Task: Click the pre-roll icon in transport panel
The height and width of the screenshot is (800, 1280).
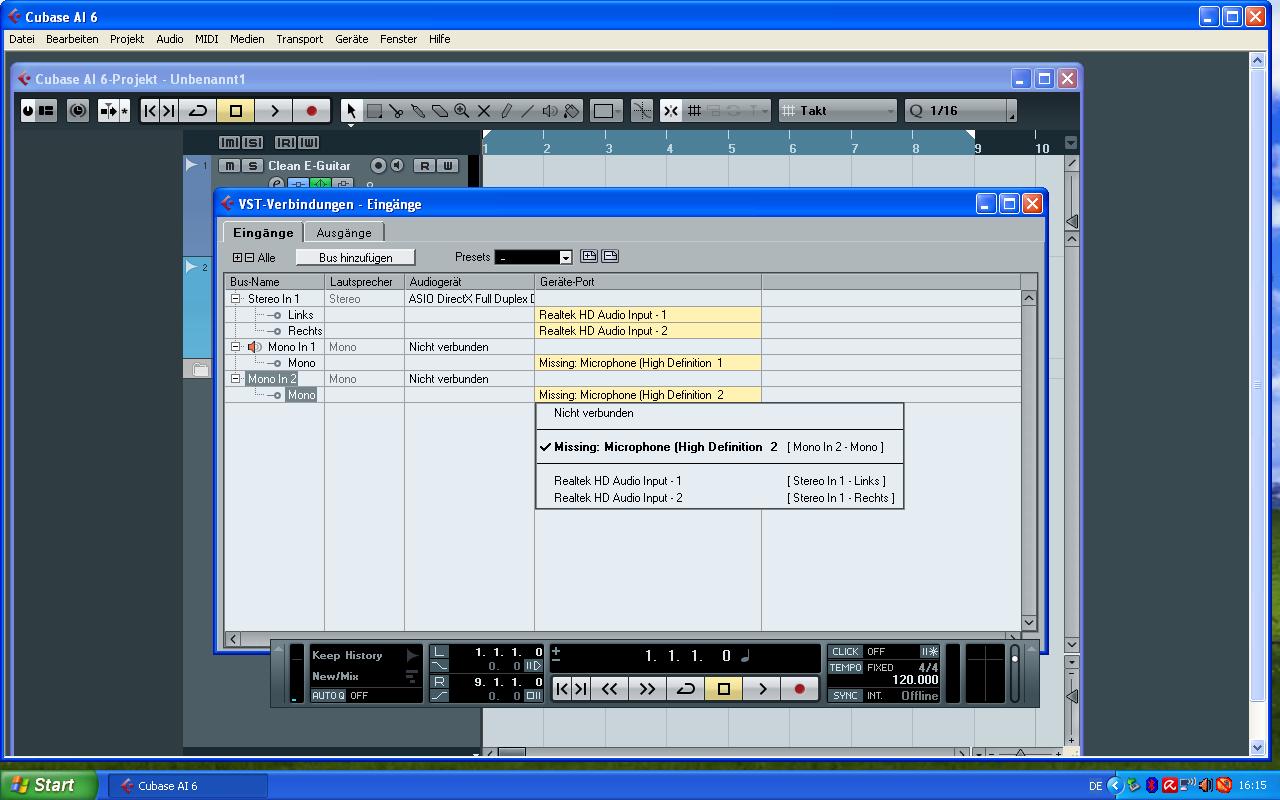Action: (x=533, y=665)
